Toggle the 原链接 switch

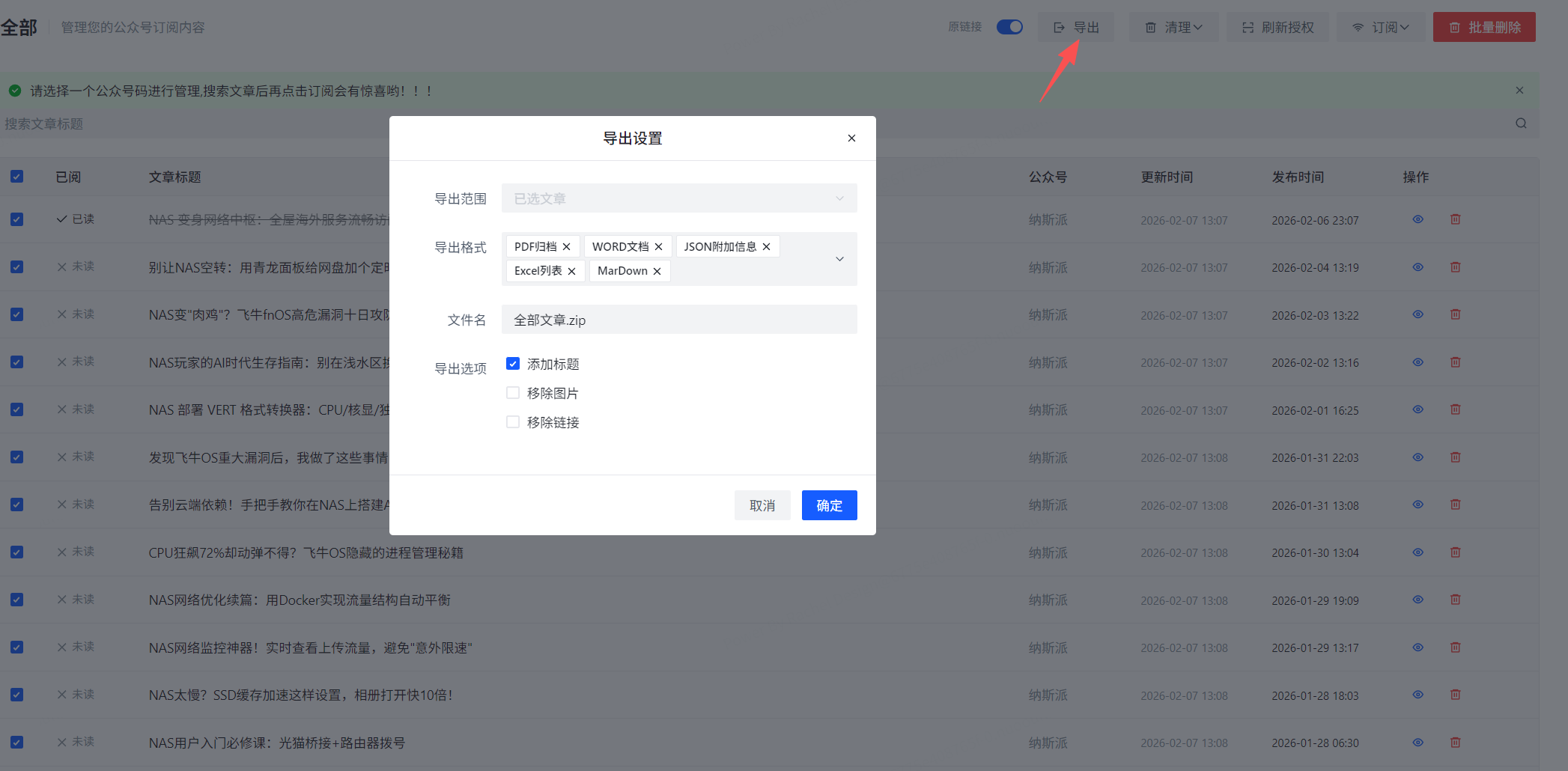click(x=1009, y=27)
